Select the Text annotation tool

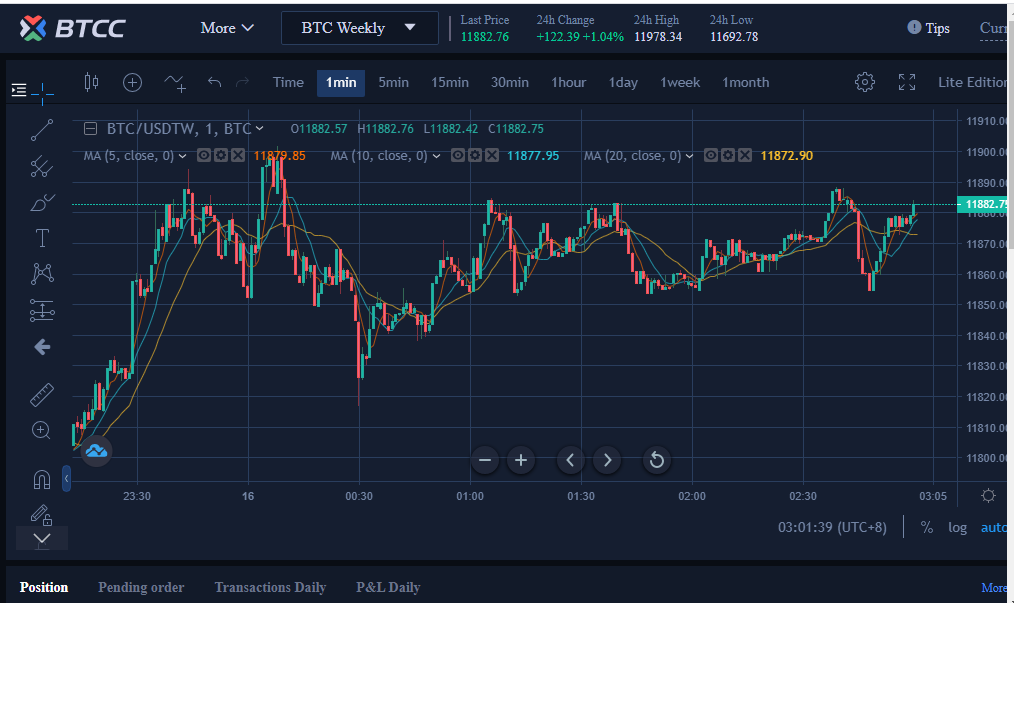pos(42,238)
